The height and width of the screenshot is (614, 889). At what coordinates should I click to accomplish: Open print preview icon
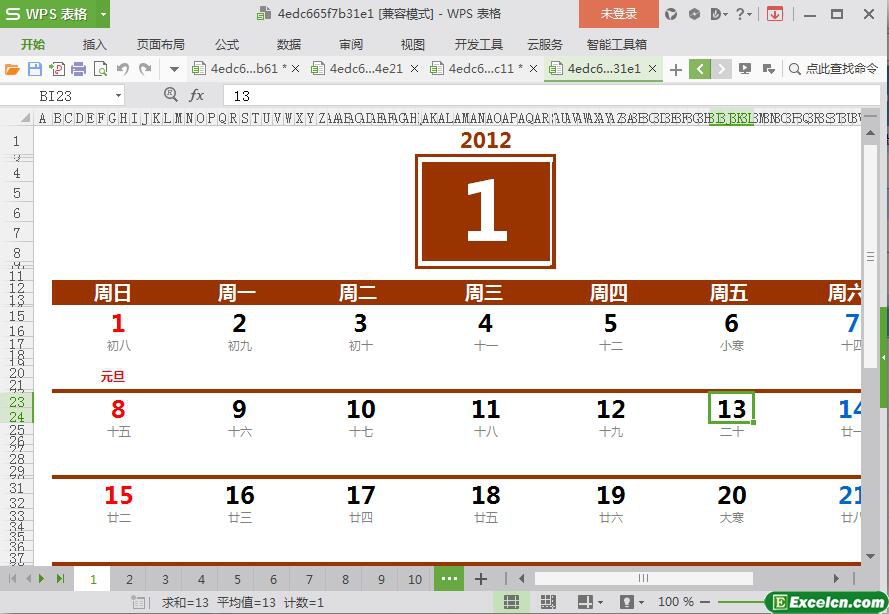tap(100, 69)
